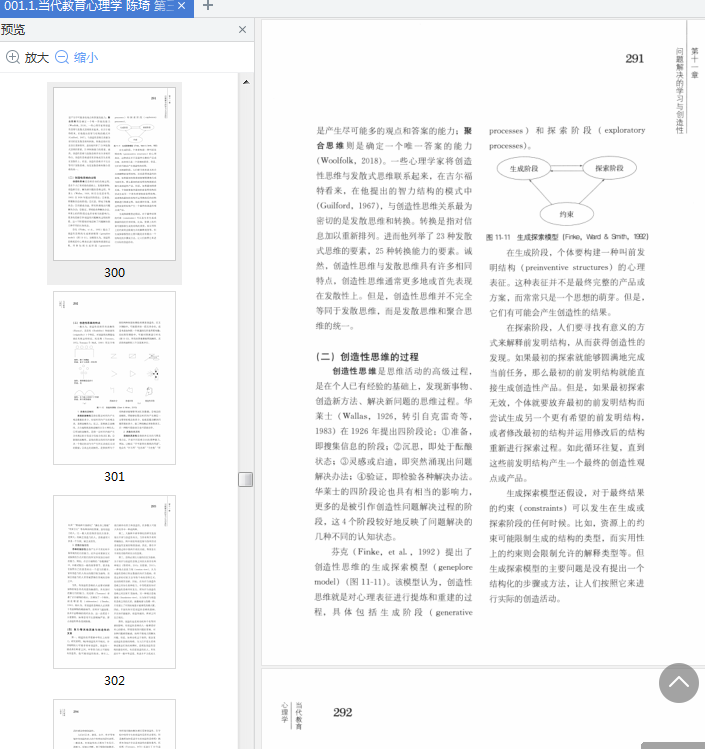Click the 预览 panel title
This screenshot has height=749, width=705.
[13, 30]
